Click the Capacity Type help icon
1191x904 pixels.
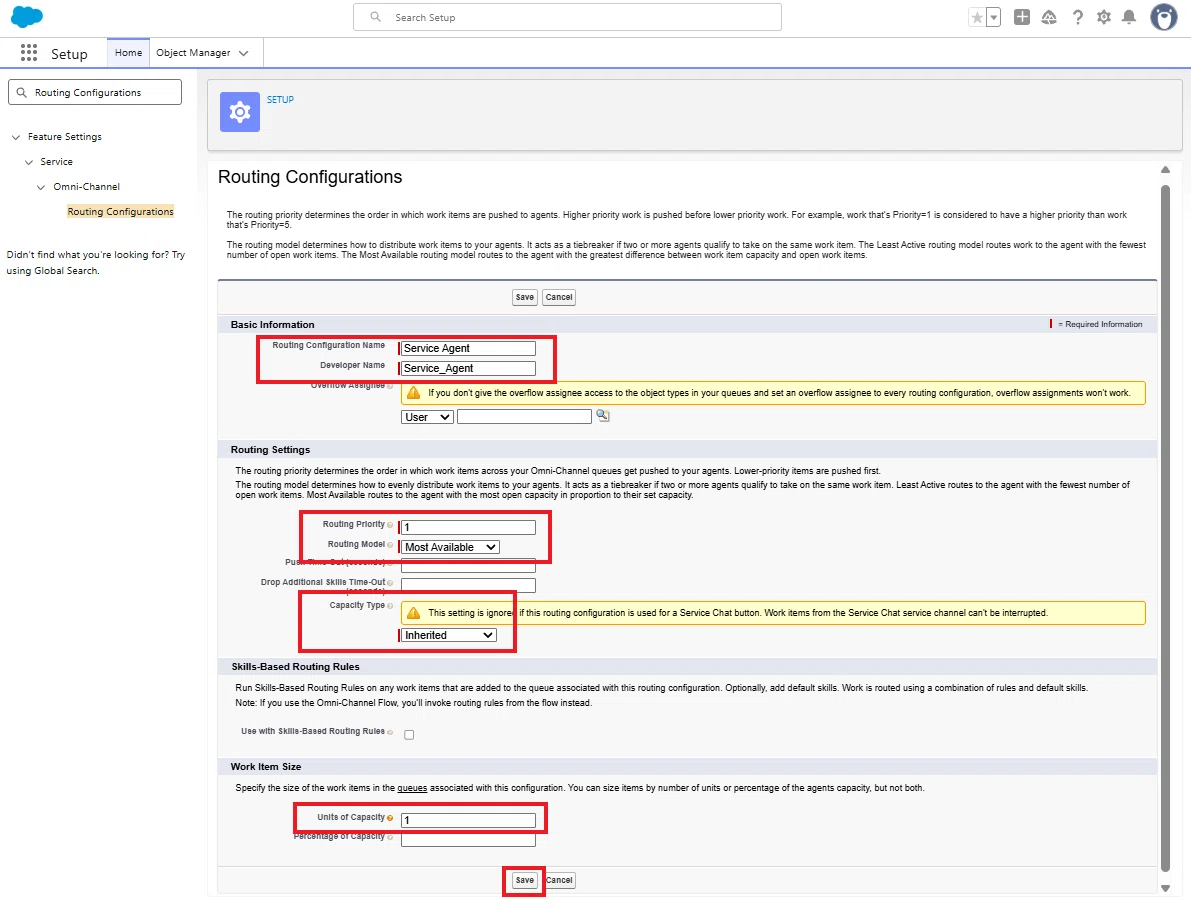390,606
